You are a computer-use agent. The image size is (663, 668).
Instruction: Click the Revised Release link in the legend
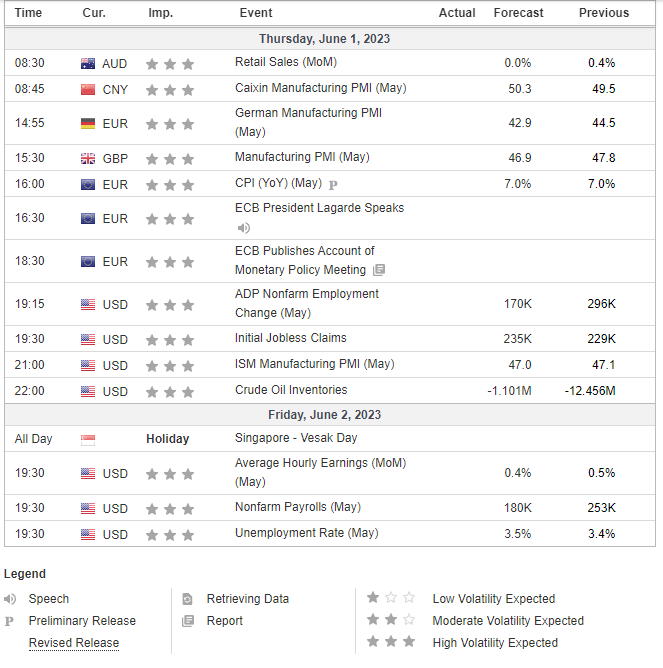[x=74, y=643]
